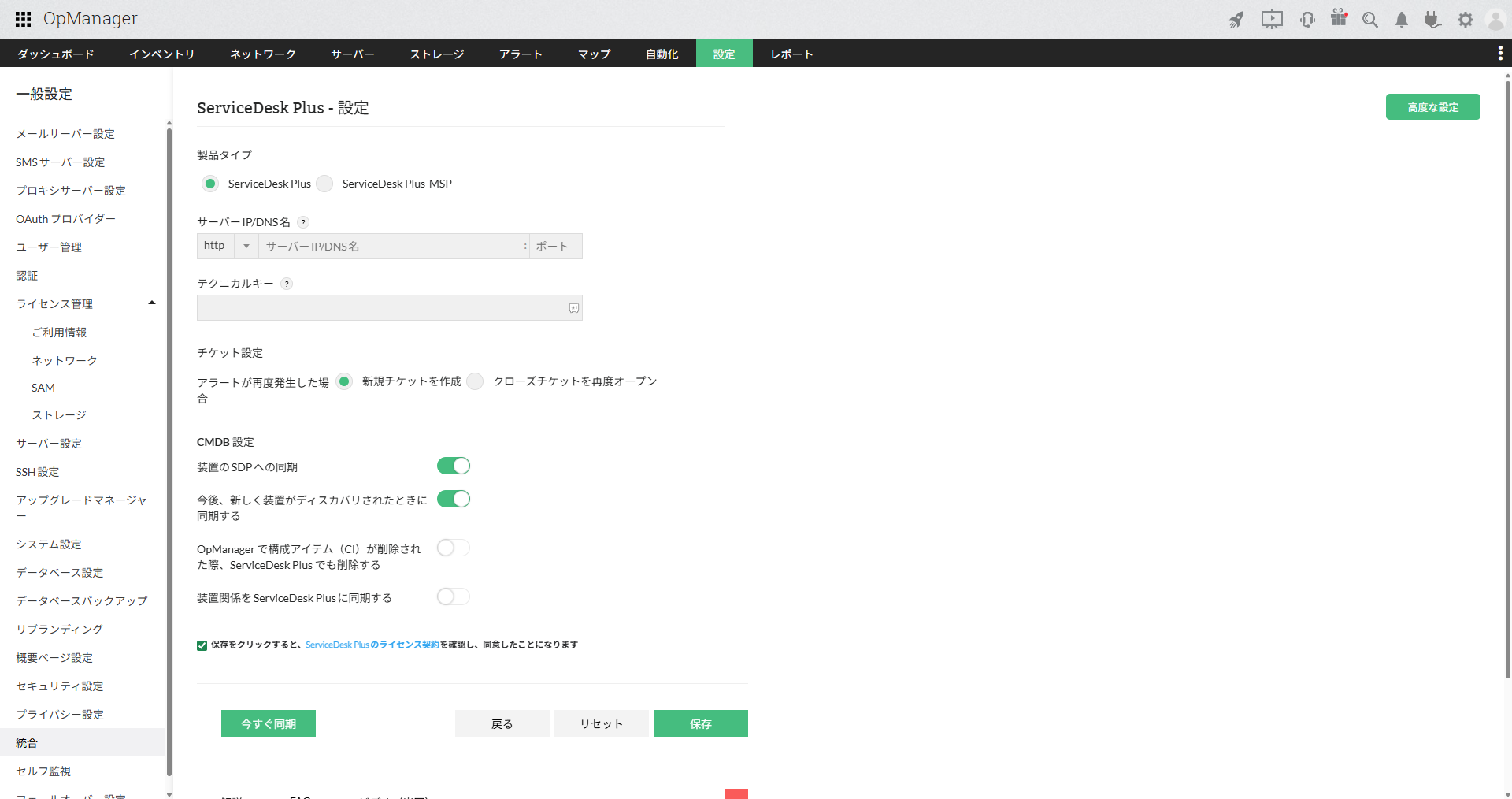The height and width of the screenshot is (799, 1512).
Task: Open the レポート tab
Action: [x=792, y=54]
